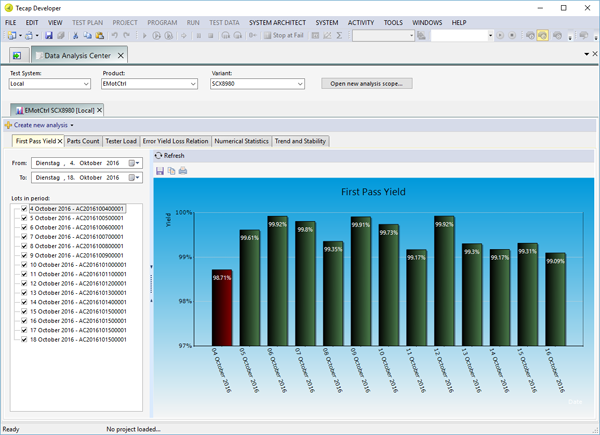Image resolution: width=600 pixels, height=435 pixels.
Task: Click the print chart icon
Action: (182, 171)
